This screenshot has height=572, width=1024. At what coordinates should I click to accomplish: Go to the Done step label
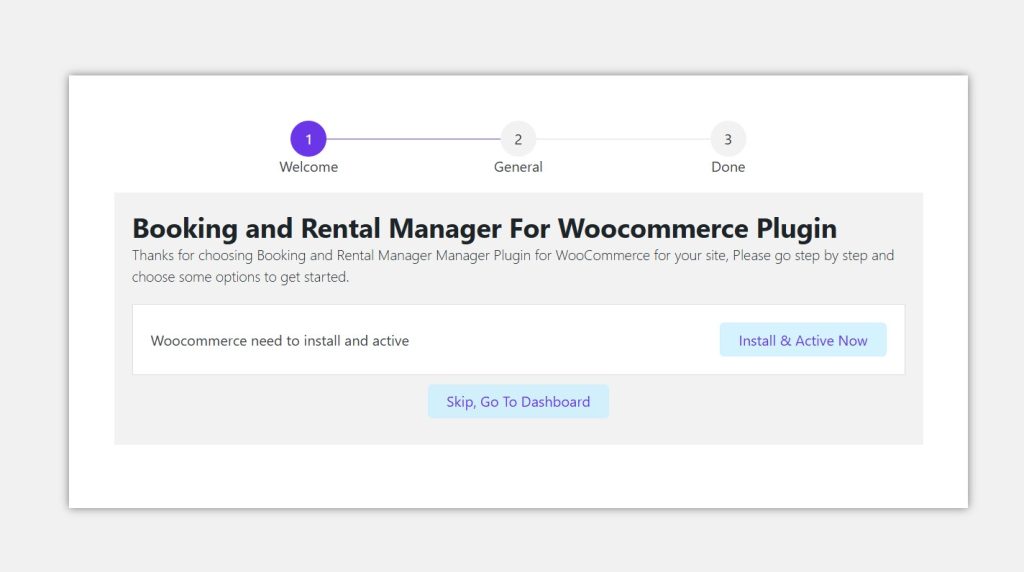(x=728, y=167)
